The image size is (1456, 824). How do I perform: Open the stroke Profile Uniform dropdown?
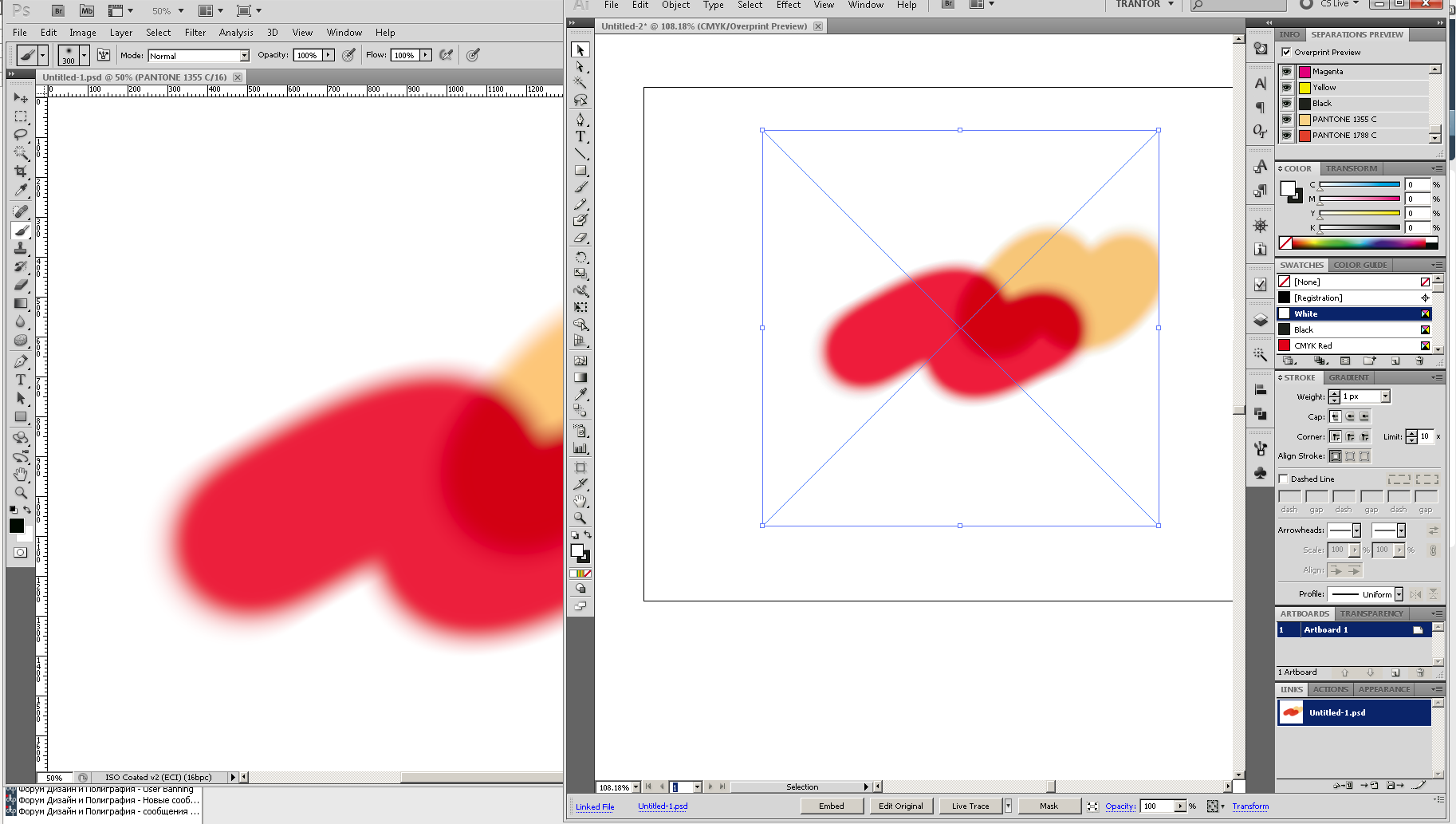[1399, 594]
